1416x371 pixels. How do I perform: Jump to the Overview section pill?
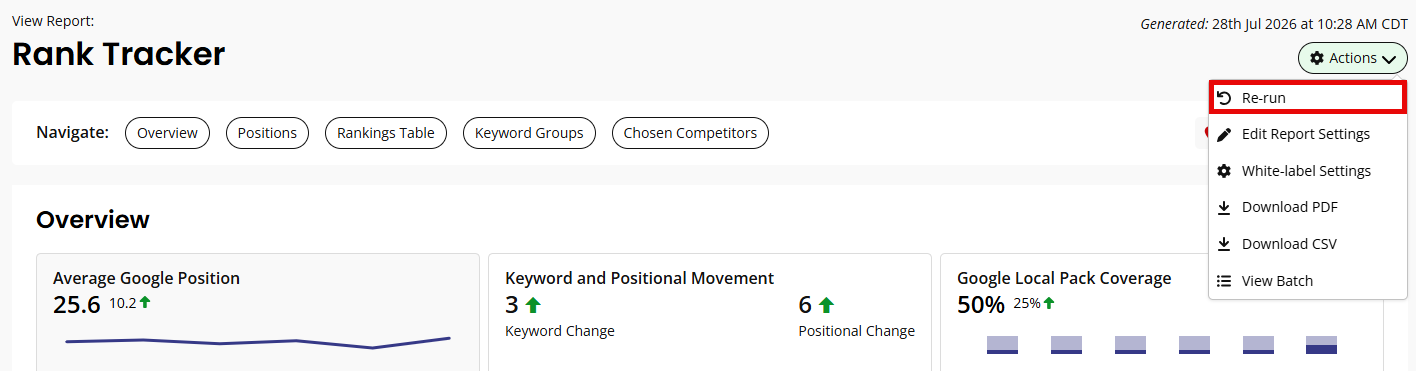[167, 133]
